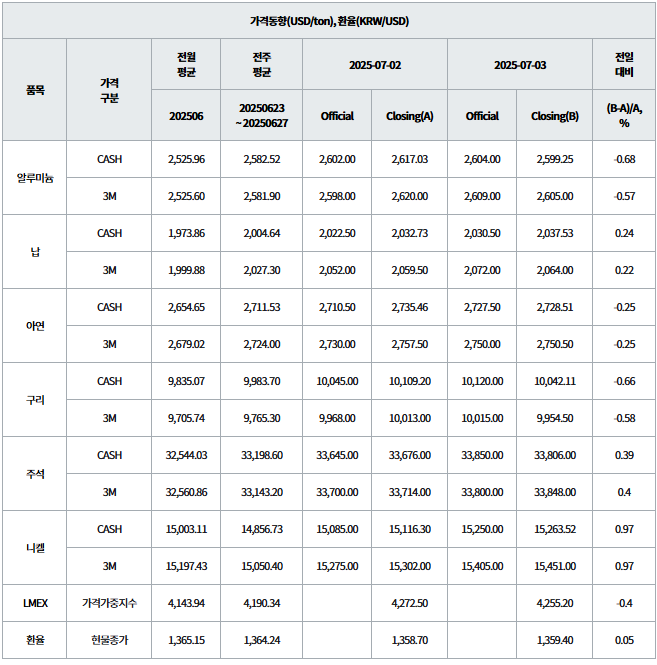Click lead 3M official '2,072.00'
Screen dimensions: 657x665
tap(482, 270)
